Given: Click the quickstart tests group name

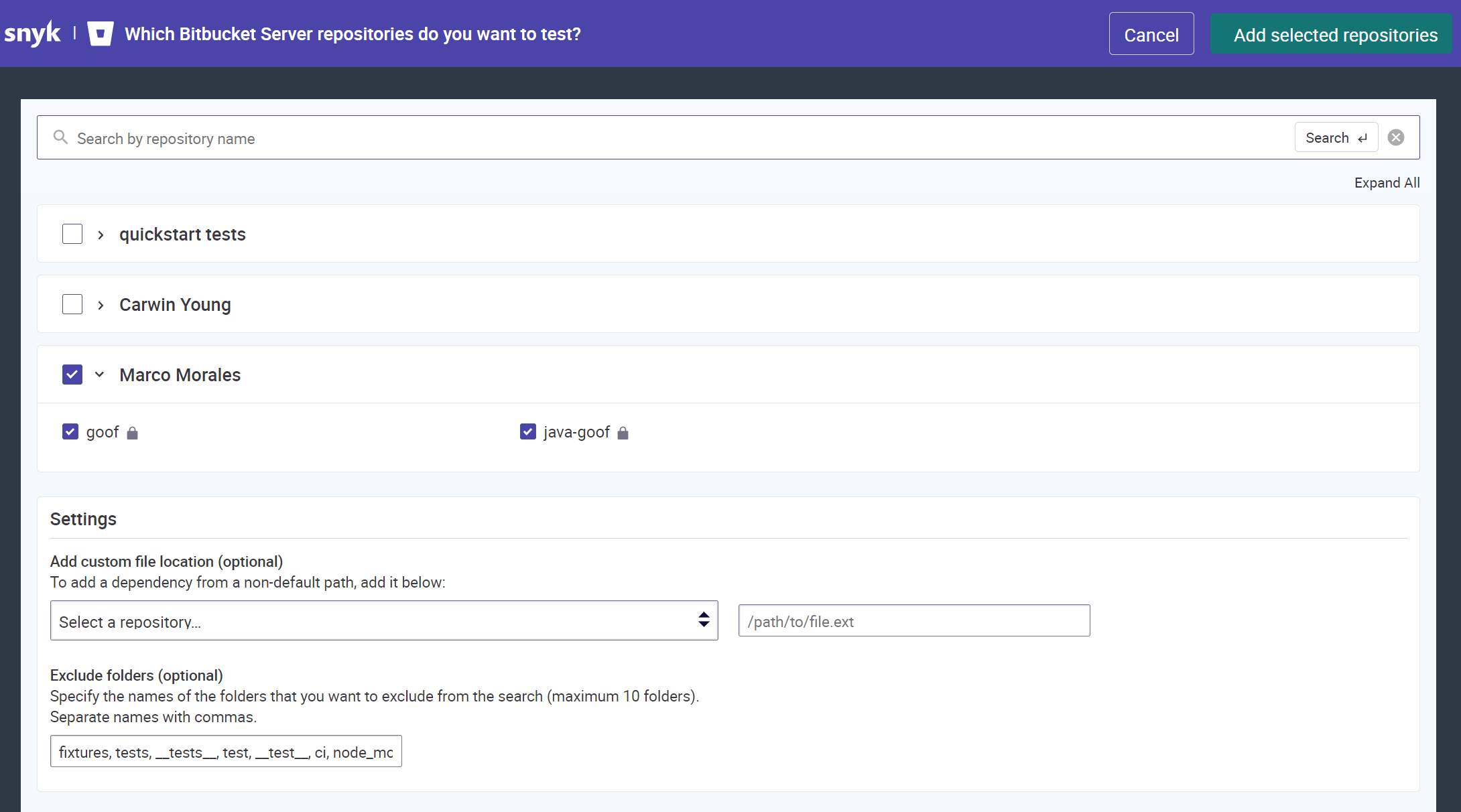Looking at the screenshot, I should pos(182,234).
